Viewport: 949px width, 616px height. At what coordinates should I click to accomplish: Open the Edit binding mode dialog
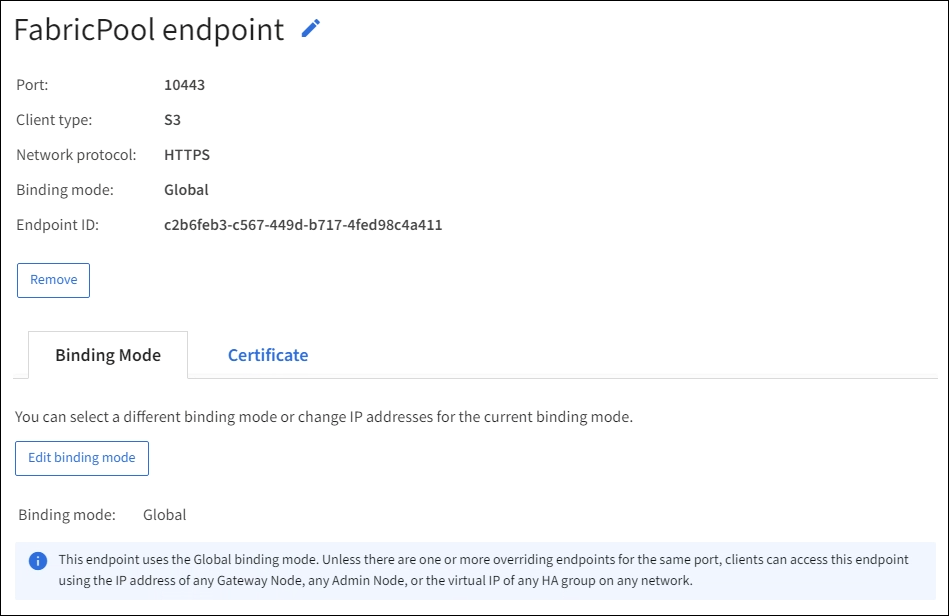click(82, 458)
